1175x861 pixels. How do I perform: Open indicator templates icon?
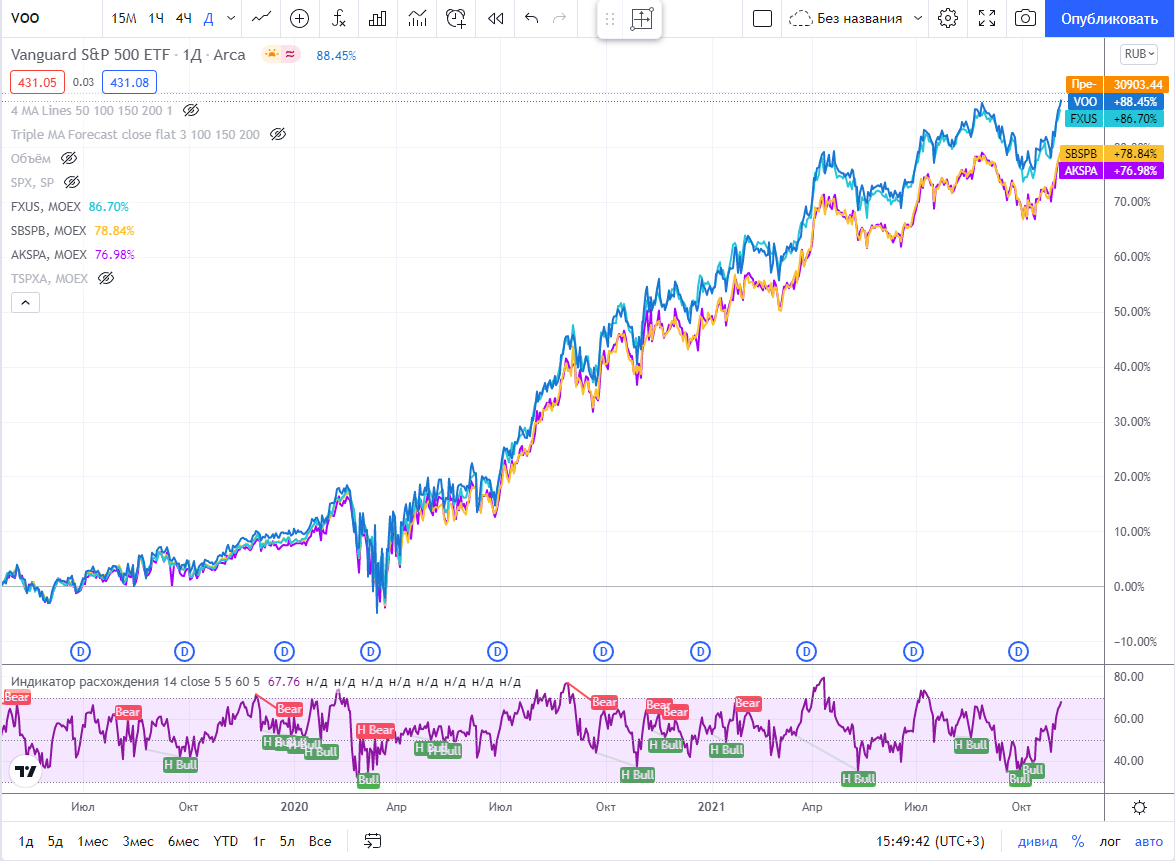point(417,18)
